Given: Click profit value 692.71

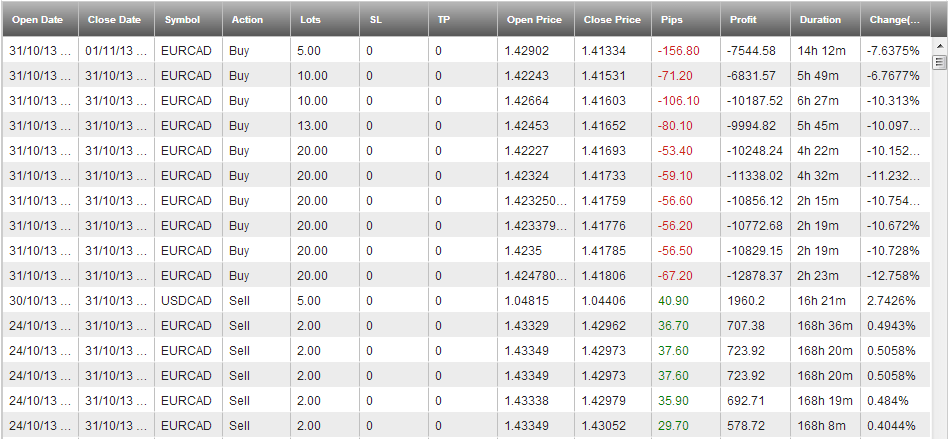Looking at the screenshot, I should 747,400.
